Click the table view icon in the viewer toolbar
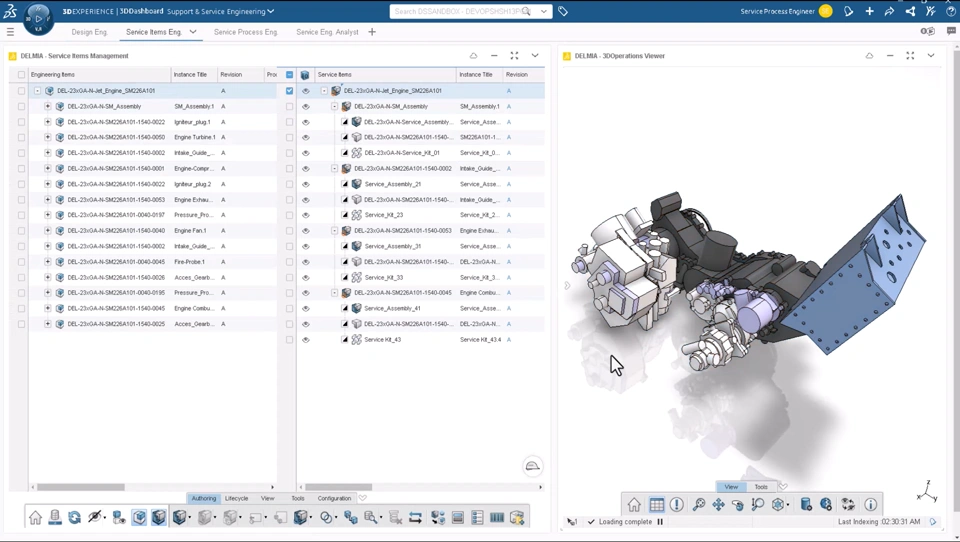Image resolution: width=960 pixels, height=542 pixels. (656, 505)
